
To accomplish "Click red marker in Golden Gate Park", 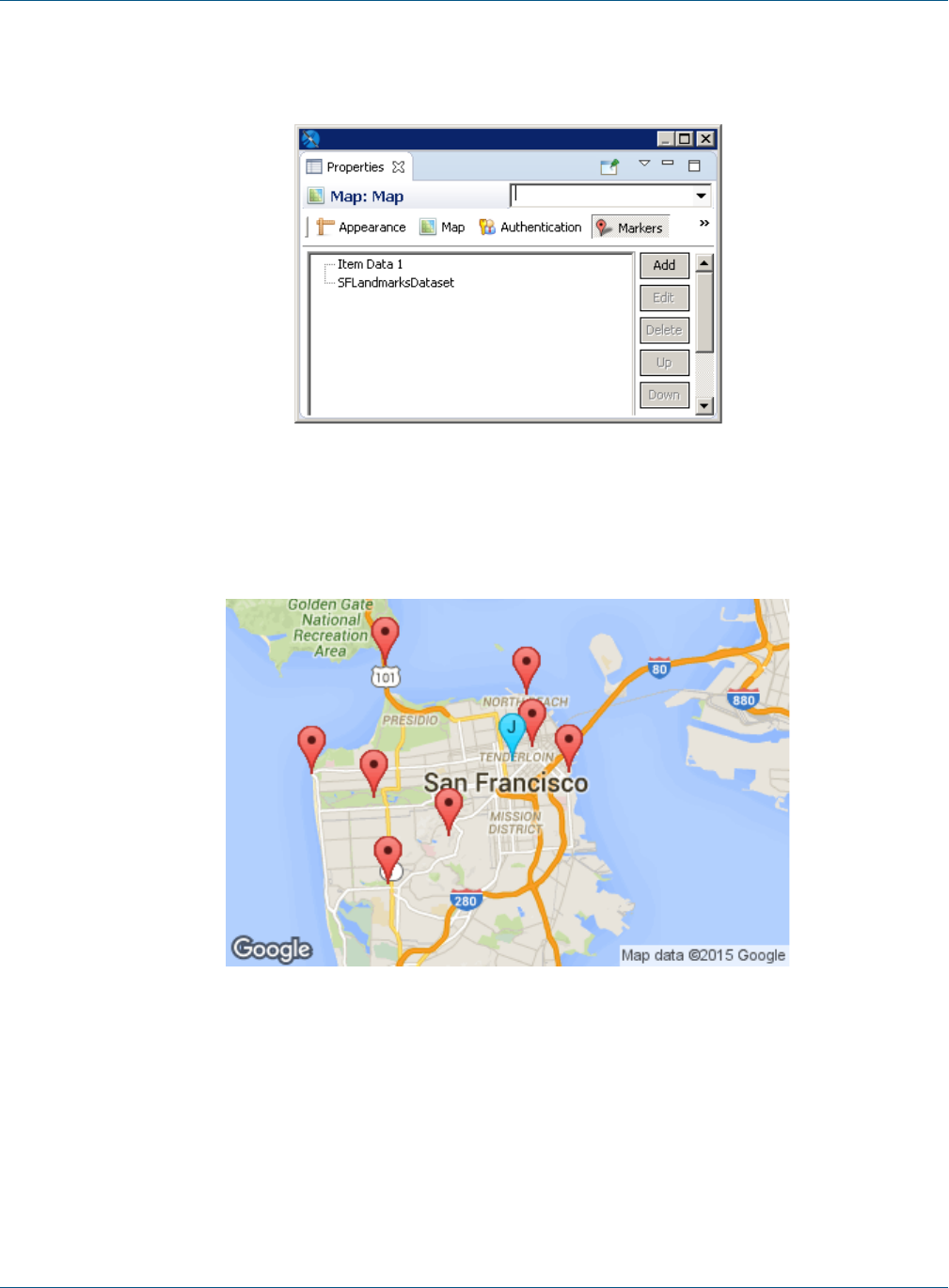I will point(374,773).
